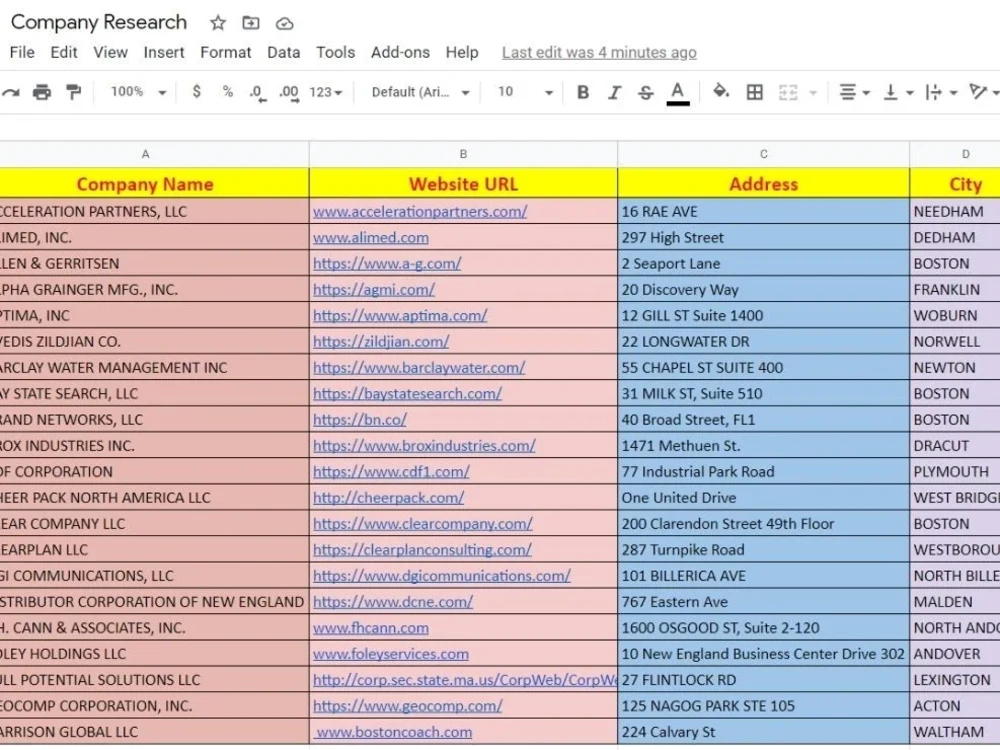Check the cloud save status icon
This screenshot has height=750, width=1000.
click(284, 24)
